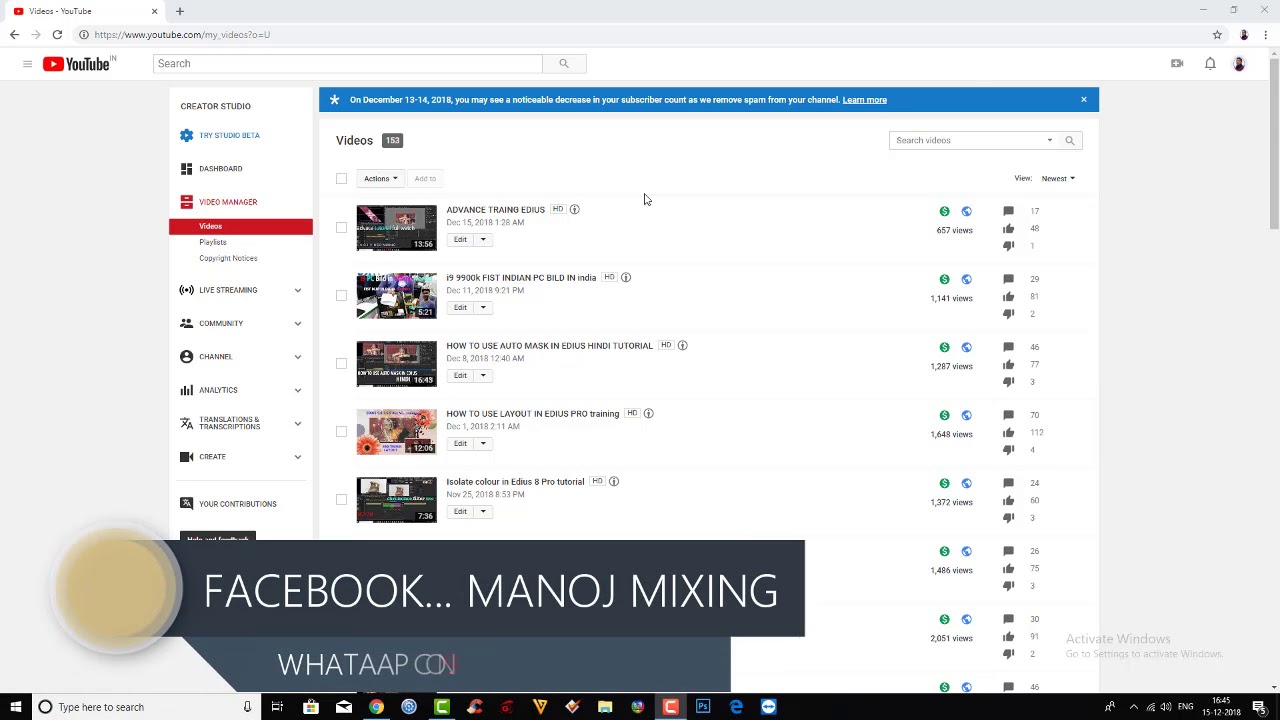Tick the select-all videos checkbox

341,179
